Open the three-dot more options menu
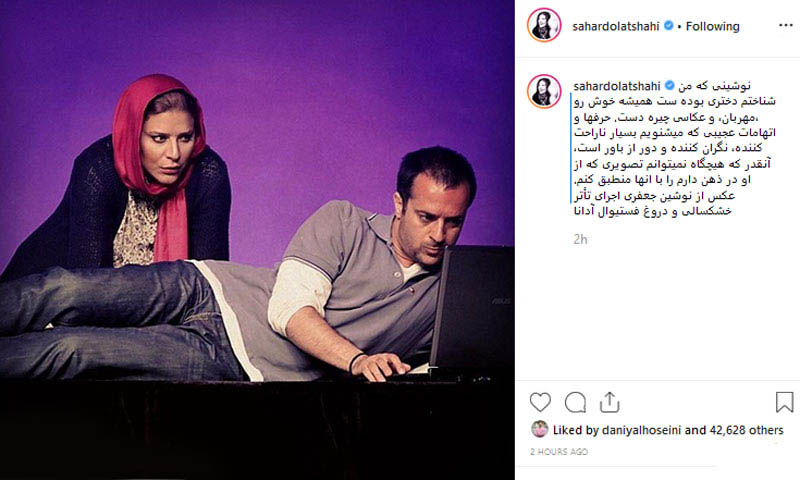 click(x=786, y=26)
